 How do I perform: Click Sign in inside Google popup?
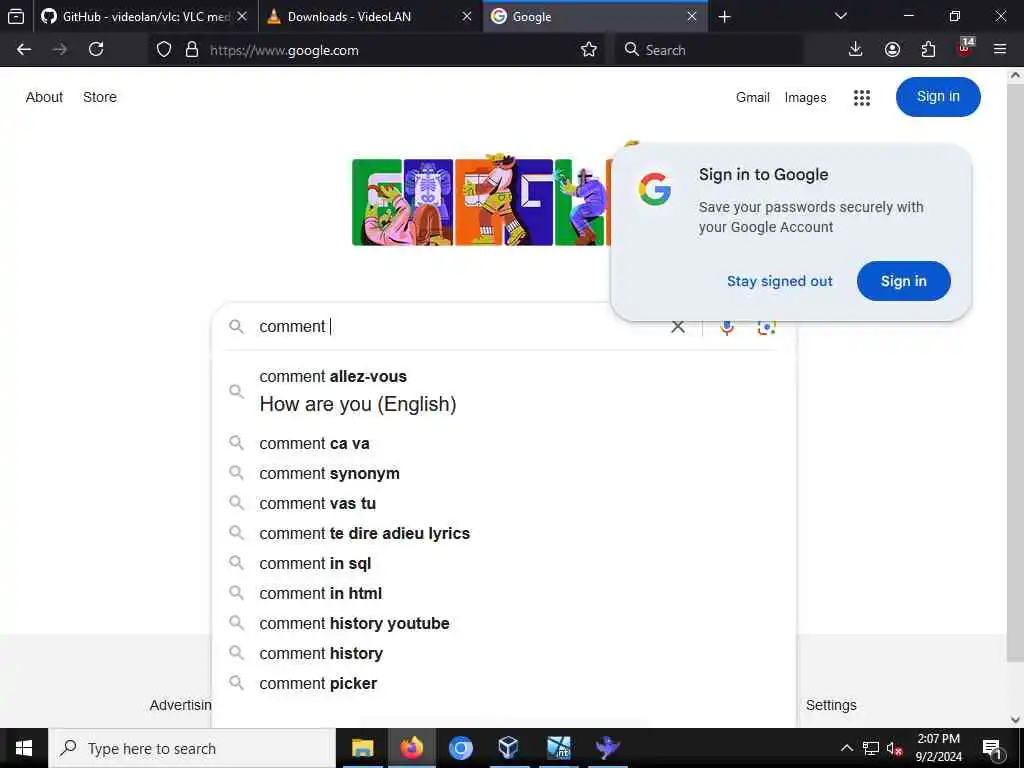903,281
